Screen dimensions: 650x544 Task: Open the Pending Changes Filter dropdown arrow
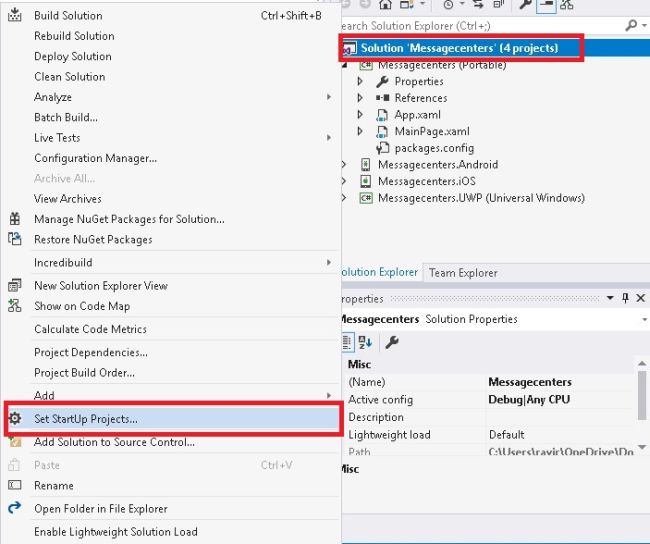[x=462, y=4]
